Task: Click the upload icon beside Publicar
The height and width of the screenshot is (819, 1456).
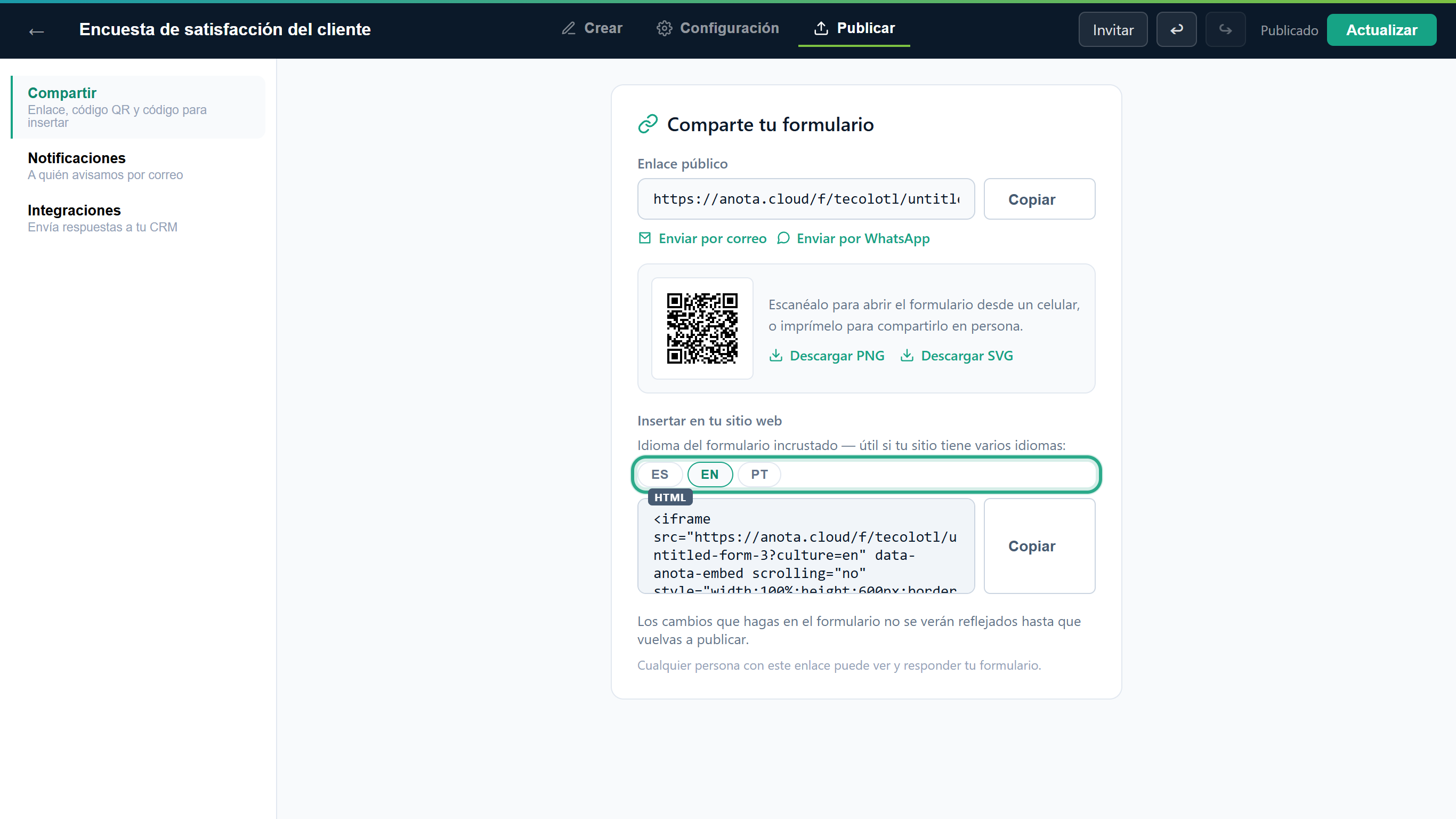Action: pyautogui.click(x=821, y=28)
